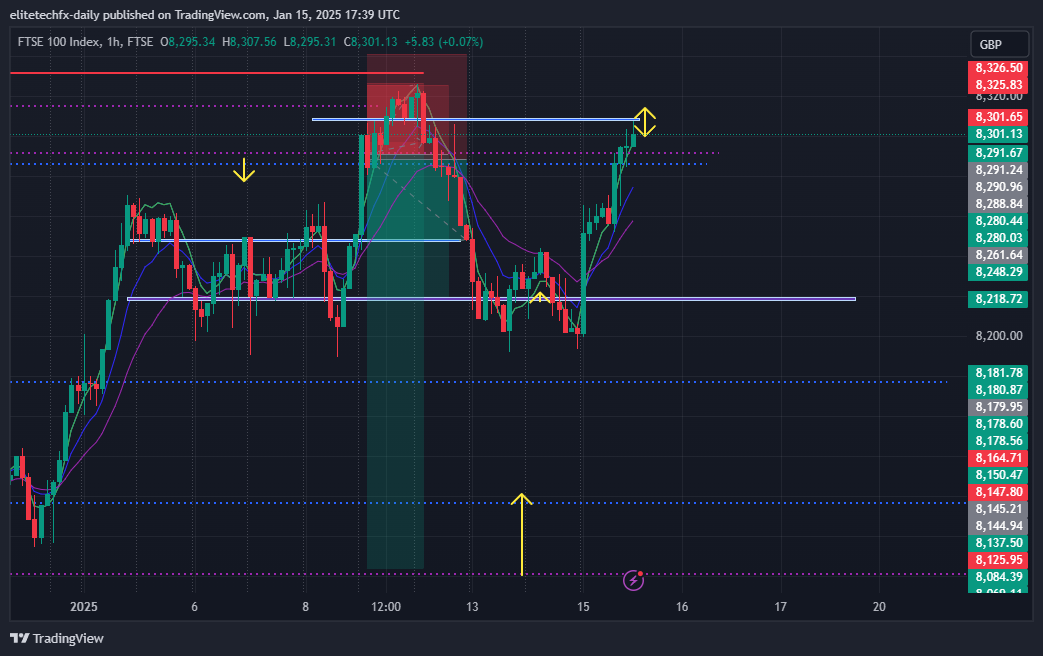This screenshot has width=1043, height=656.
Task: Select the 8,325.83 price label
Action: pos(998,84)
